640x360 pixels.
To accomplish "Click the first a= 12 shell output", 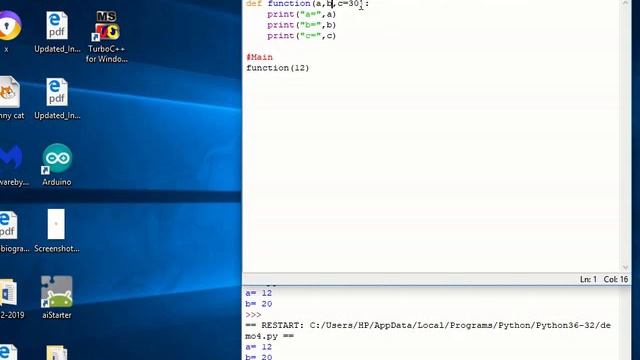I will click(x=258, y=293).
